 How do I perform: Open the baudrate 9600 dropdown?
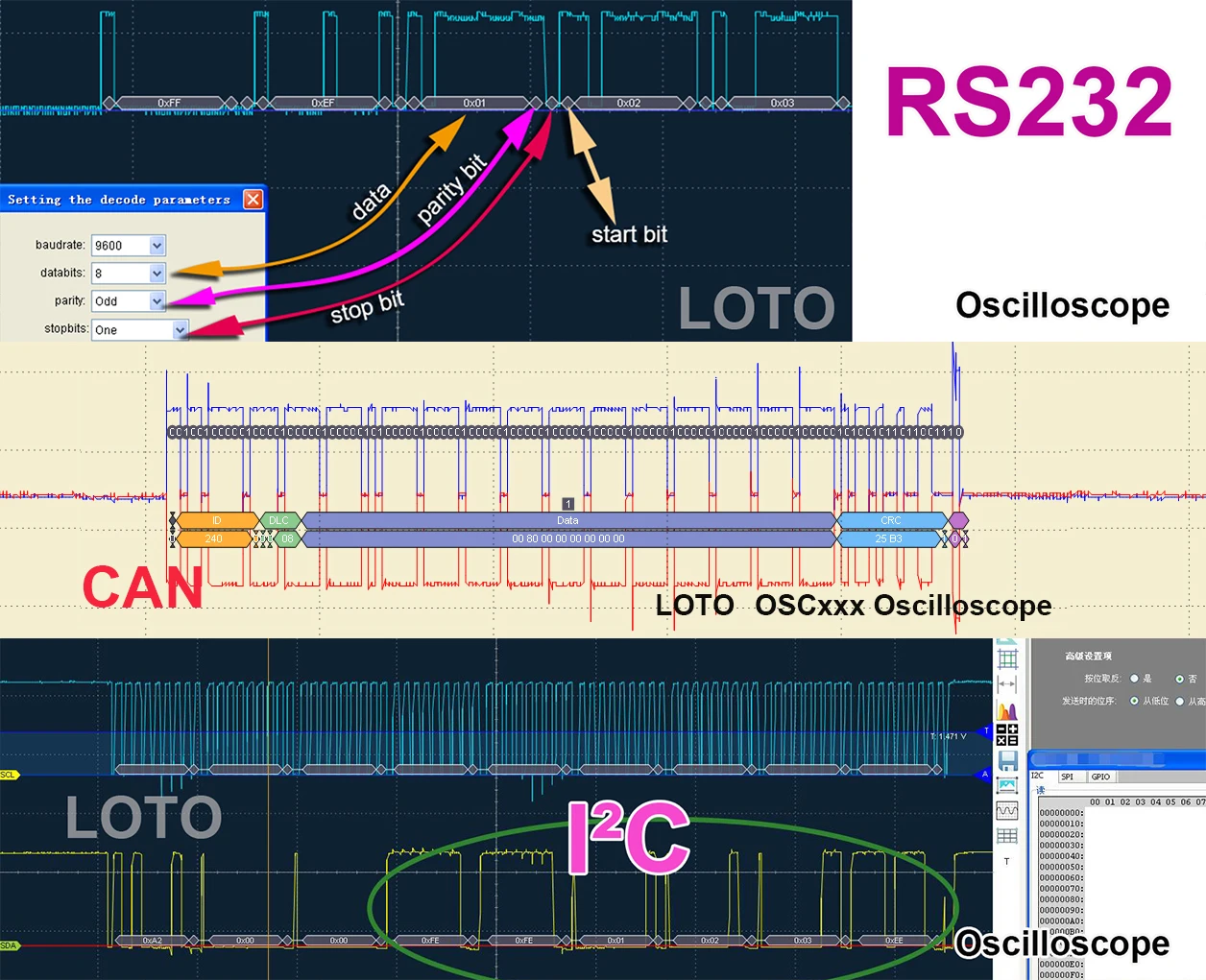pos(129,246)
